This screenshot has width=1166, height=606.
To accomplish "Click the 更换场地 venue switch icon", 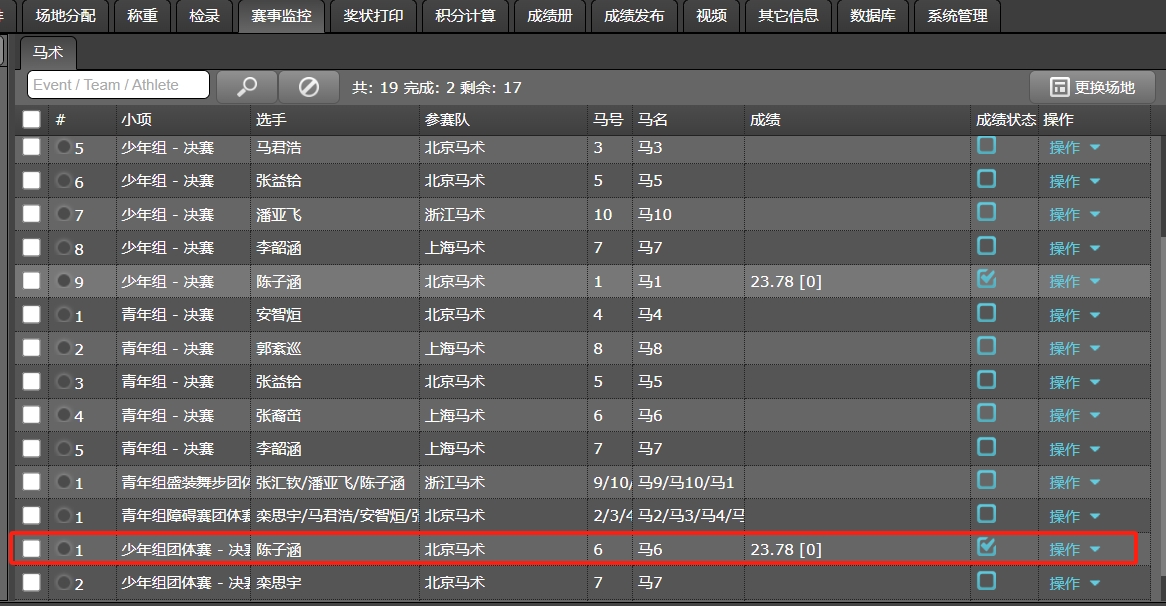I will pos(1058,87).
